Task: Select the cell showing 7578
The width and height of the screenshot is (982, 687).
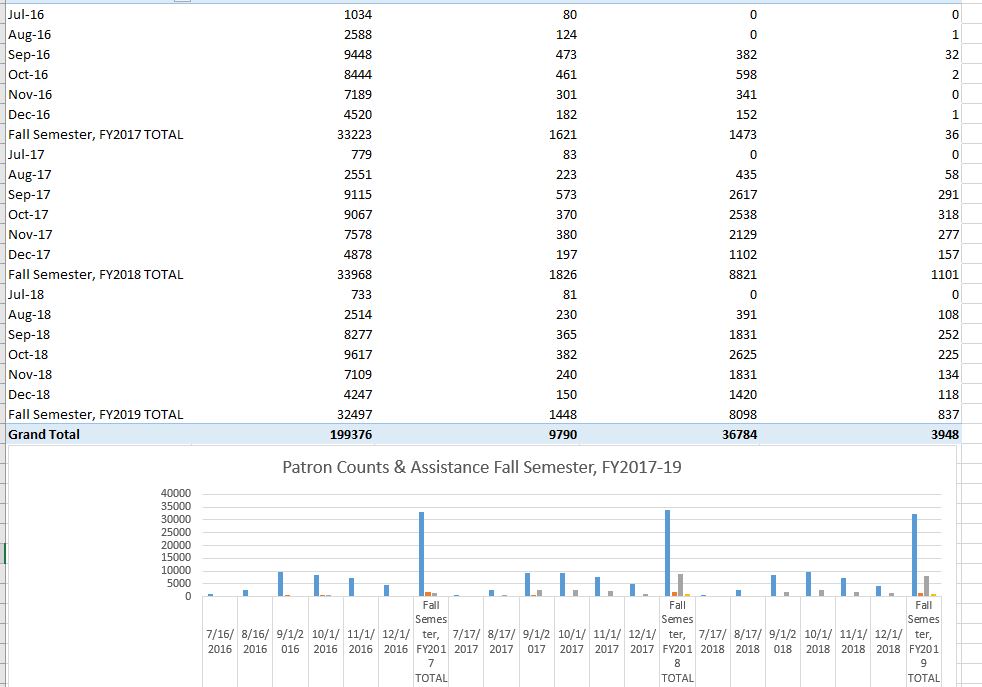Action: point(358,235)
